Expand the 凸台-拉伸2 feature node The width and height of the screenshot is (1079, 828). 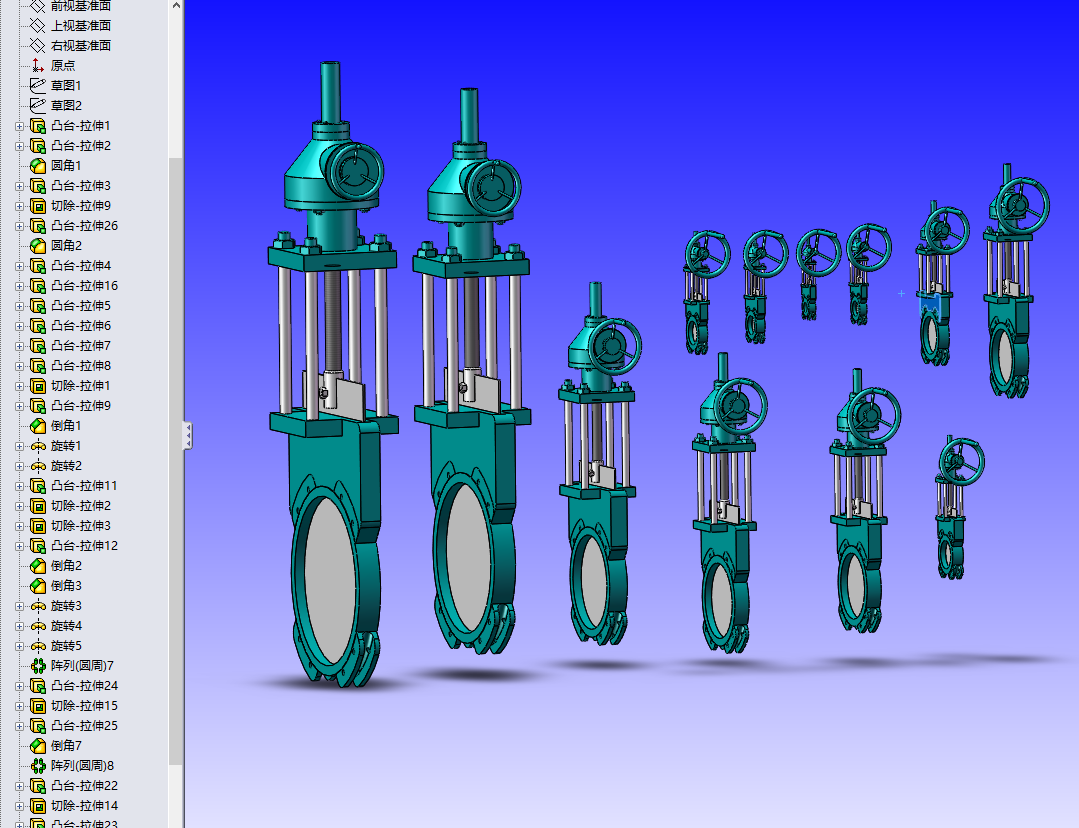(19, 146)
